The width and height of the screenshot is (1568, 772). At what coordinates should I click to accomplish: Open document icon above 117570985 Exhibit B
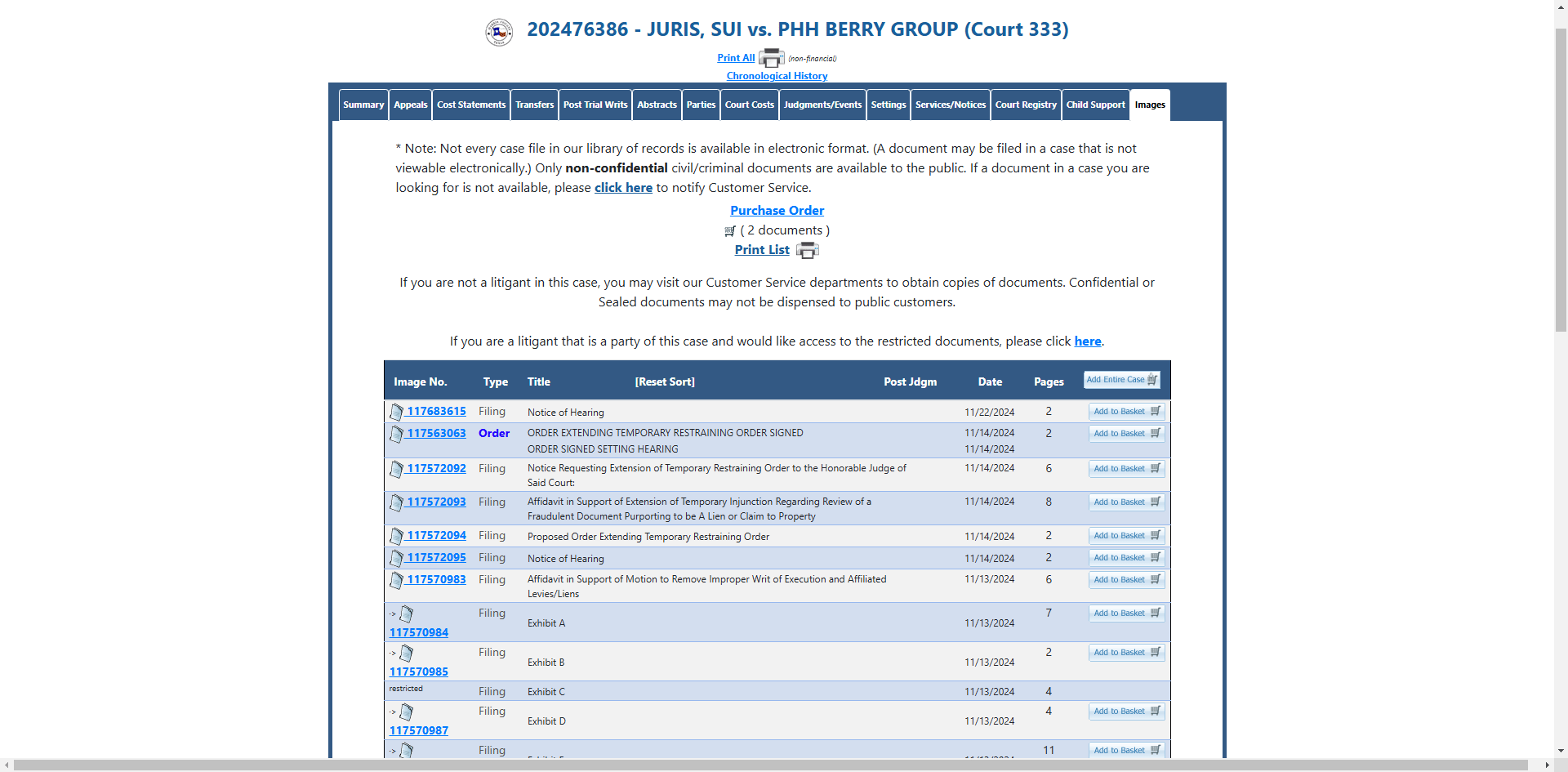pyautogui.click(x=407, y=653)
